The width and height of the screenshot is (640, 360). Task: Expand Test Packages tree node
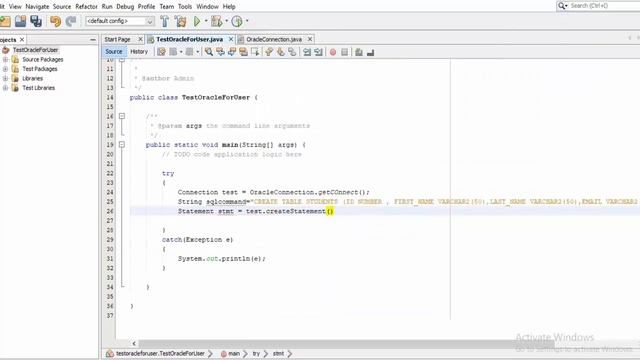point(5,69)
